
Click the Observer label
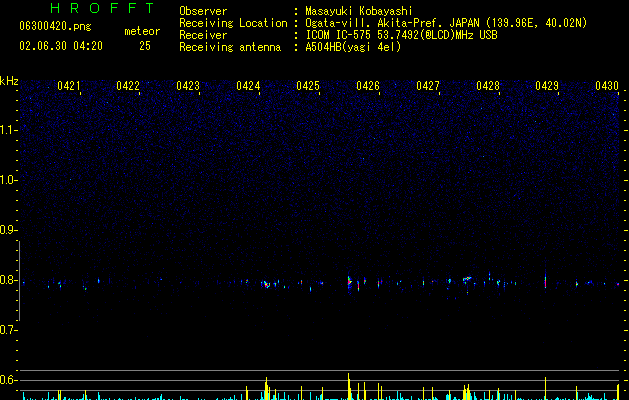203,11
